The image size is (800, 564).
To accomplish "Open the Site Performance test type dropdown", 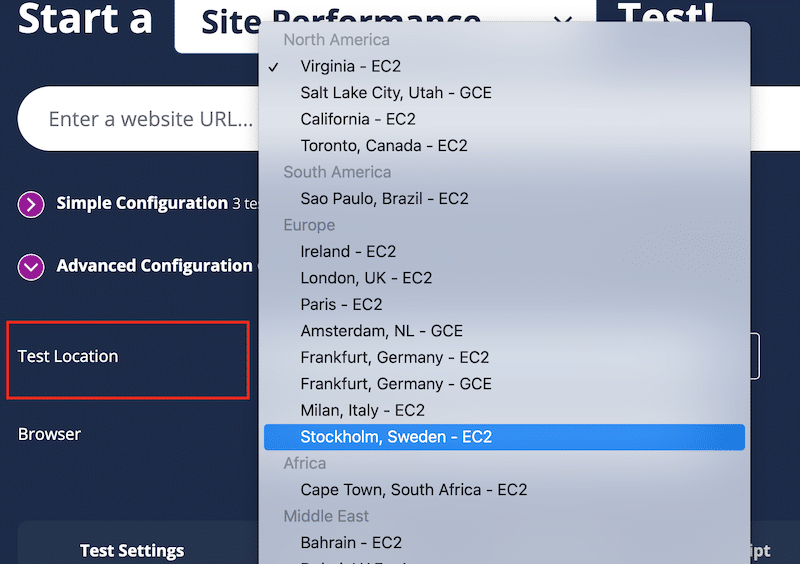I will pos(385,26).
